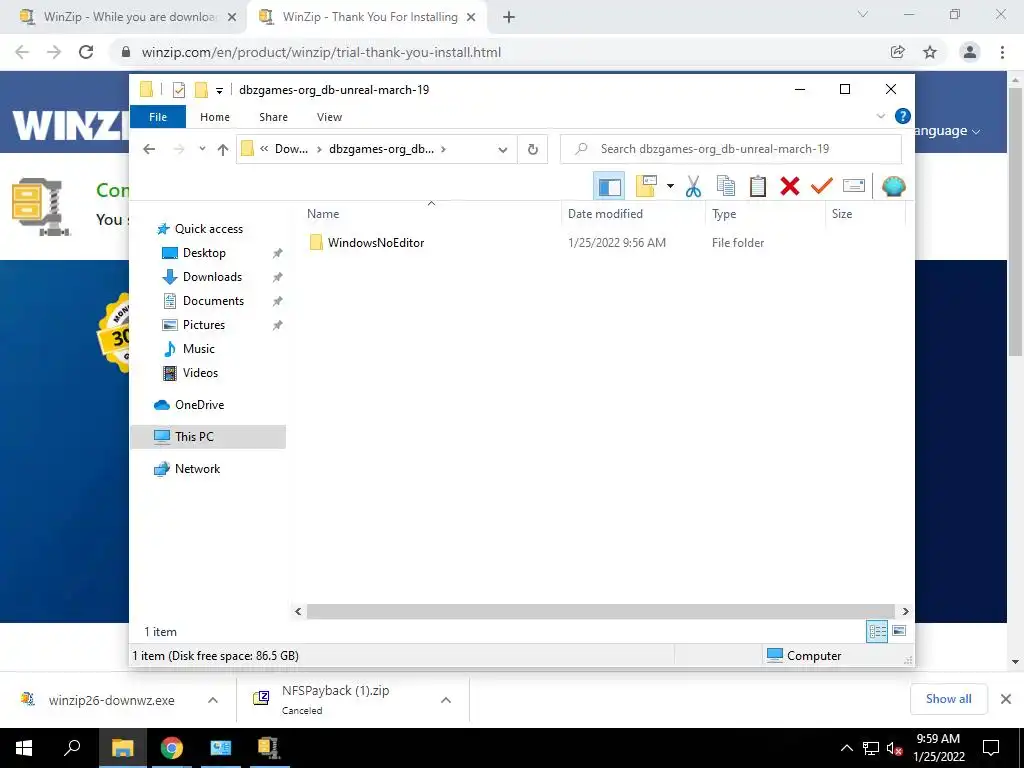Viewport: 1024px width, 768px height.
Task: Select OneDrive in navigation pane
Action: [x=199, y=405]
